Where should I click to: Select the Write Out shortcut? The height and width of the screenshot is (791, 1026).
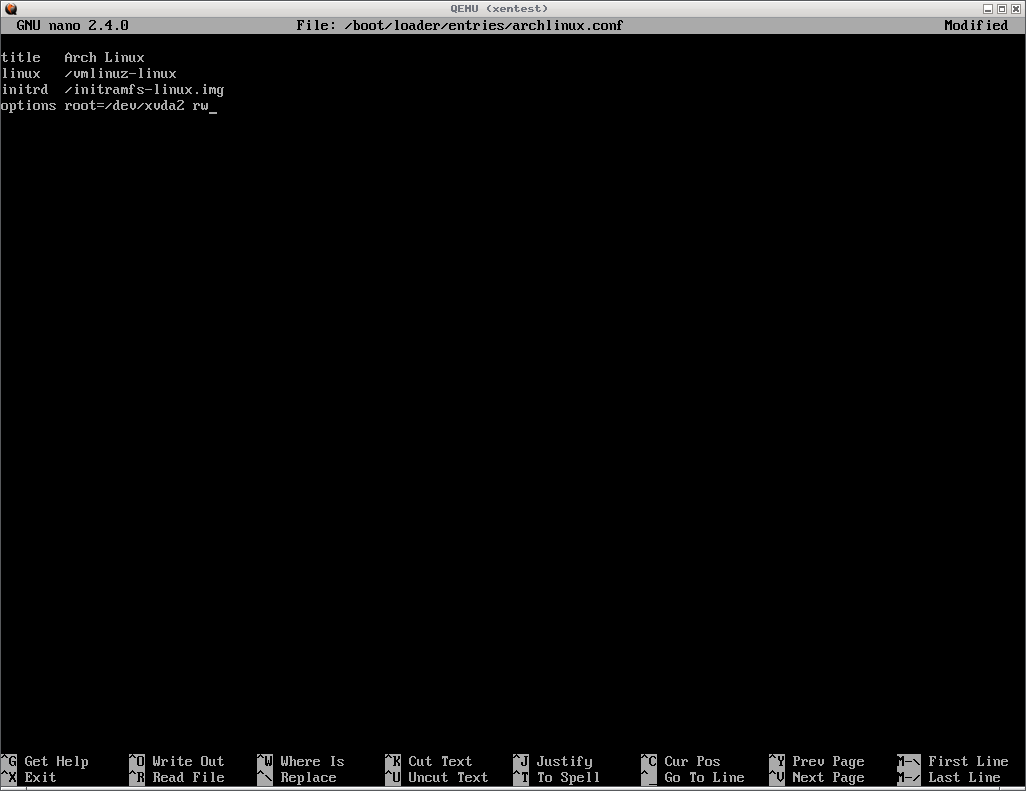click(187, 761)
